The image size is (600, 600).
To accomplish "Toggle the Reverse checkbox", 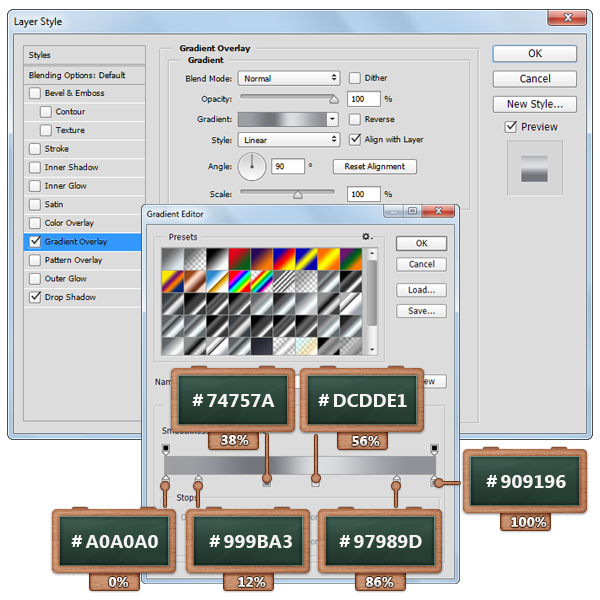I will point(355,119).
